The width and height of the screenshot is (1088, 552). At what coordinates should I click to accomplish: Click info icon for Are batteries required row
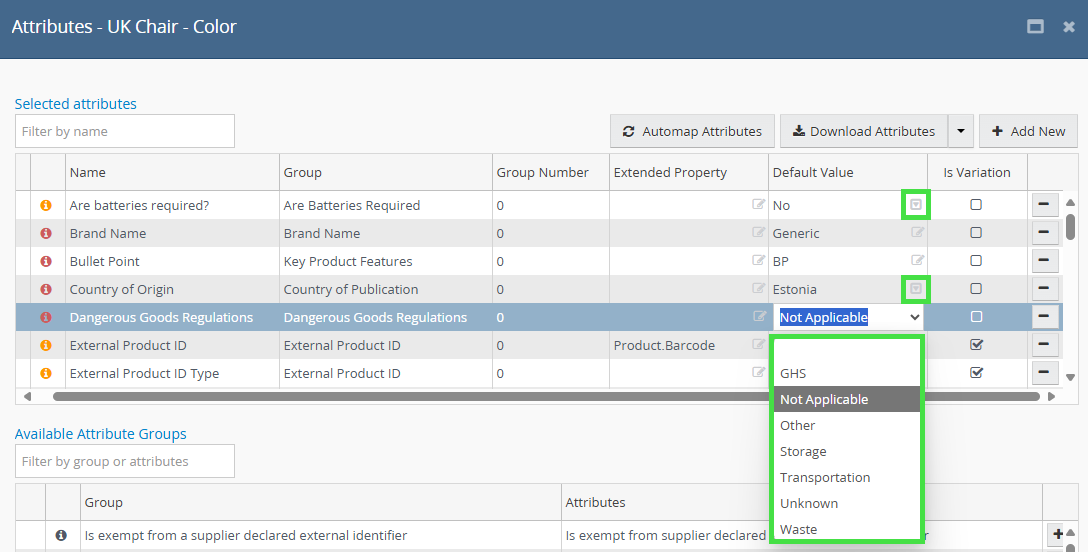coord(46,205)
